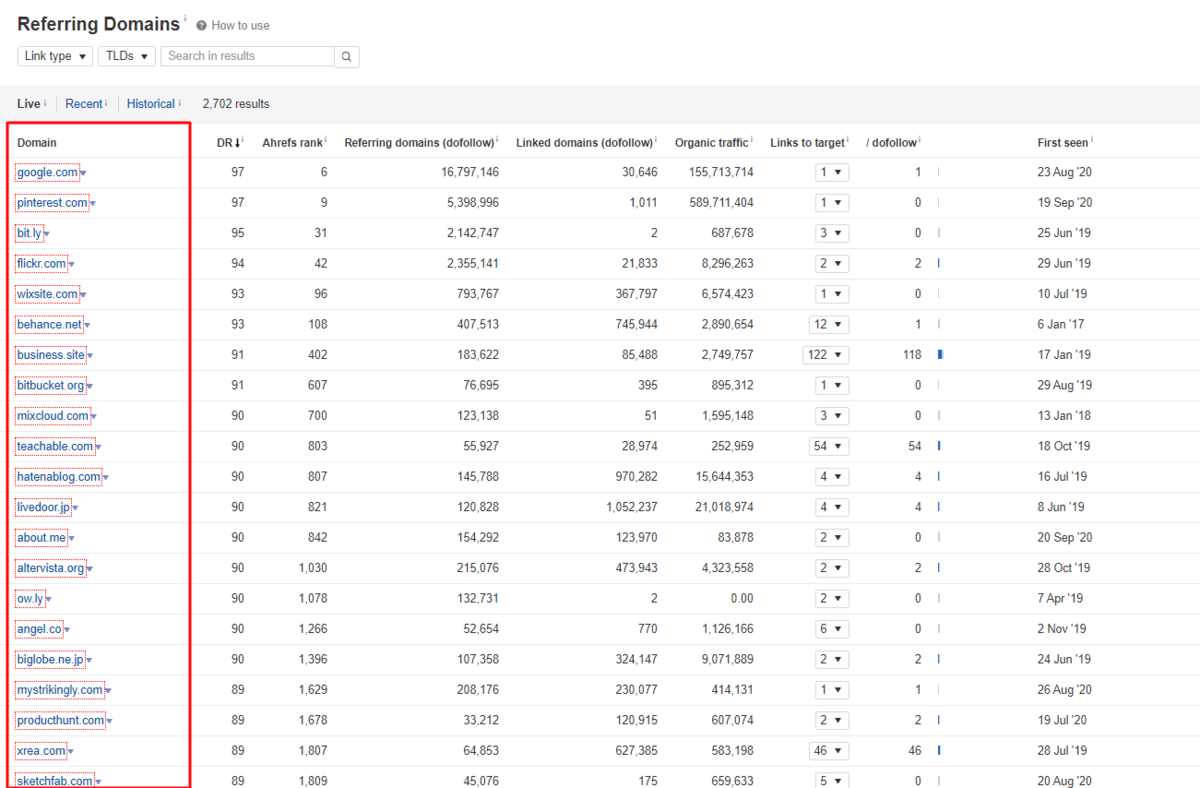1200x788 pixels.
Task: Open the livedoor.jp domain link
Action: tap(44, 507)
